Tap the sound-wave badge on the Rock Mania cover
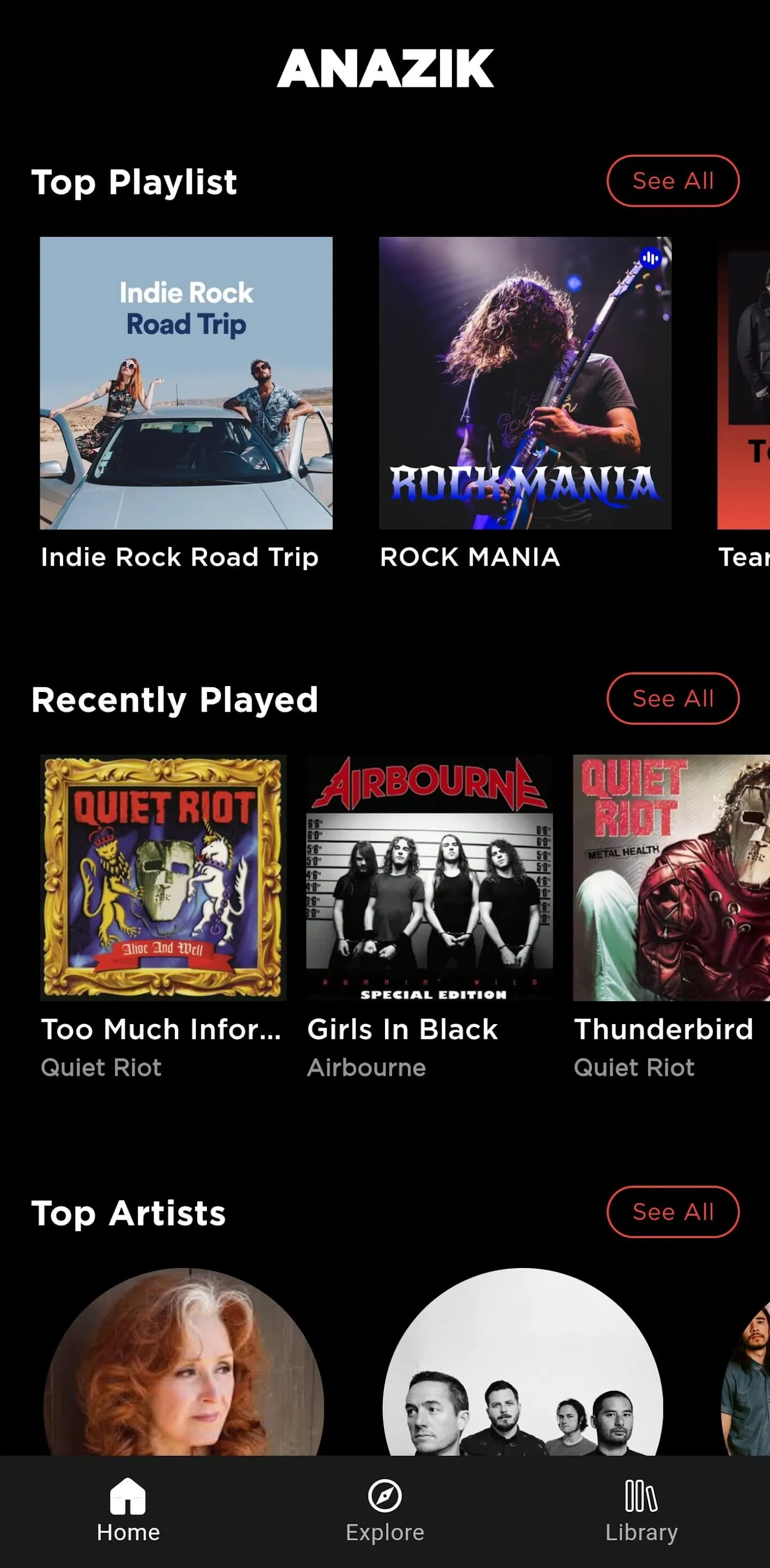This screenshot has height=1568, width=770. pos(651,258)
